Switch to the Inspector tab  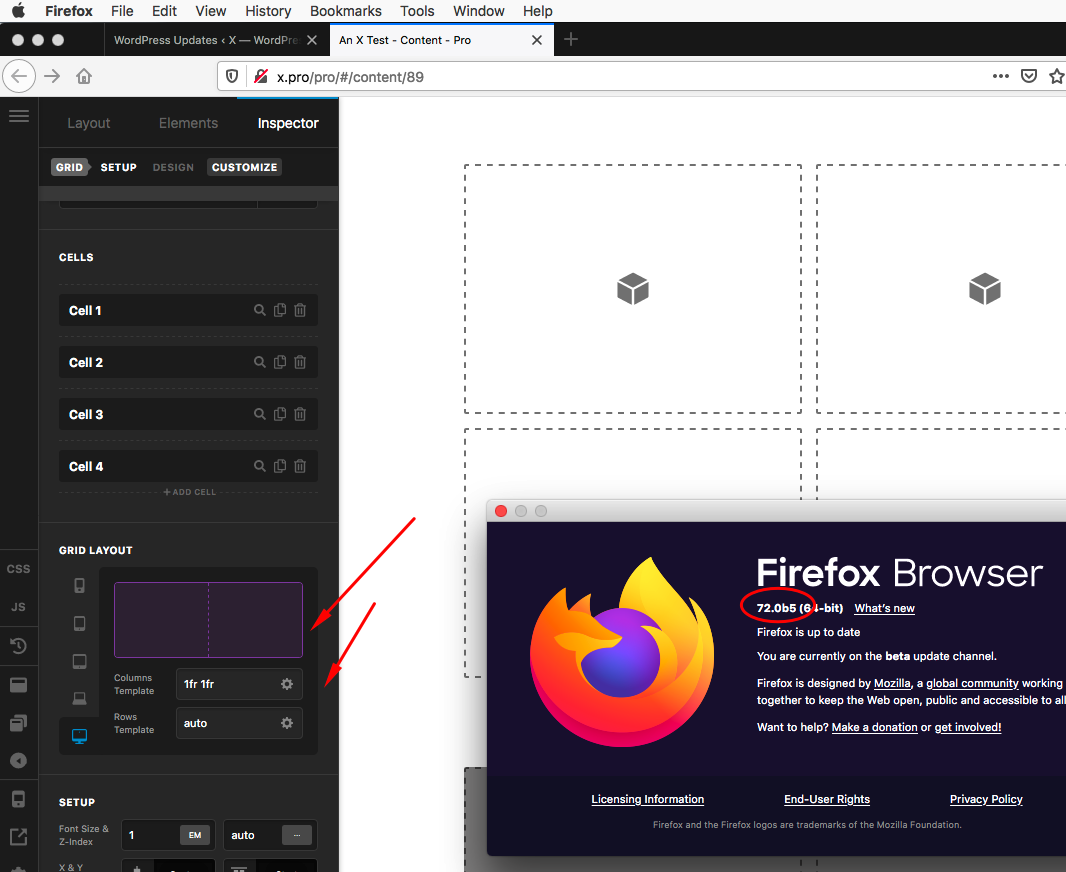point(288,123)
